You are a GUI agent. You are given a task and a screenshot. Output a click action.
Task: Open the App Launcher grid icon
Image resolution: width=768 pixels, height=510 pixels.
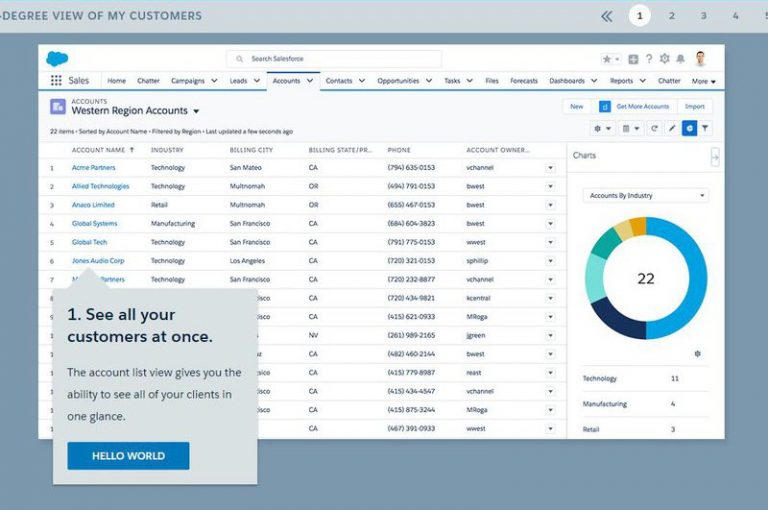56,80
